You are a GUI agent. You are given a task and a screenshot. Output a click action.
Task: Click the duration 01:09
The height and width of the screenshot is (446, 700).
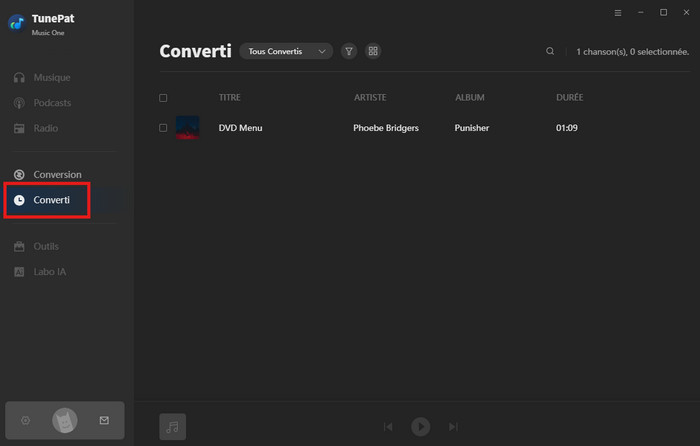pos(567,128)
